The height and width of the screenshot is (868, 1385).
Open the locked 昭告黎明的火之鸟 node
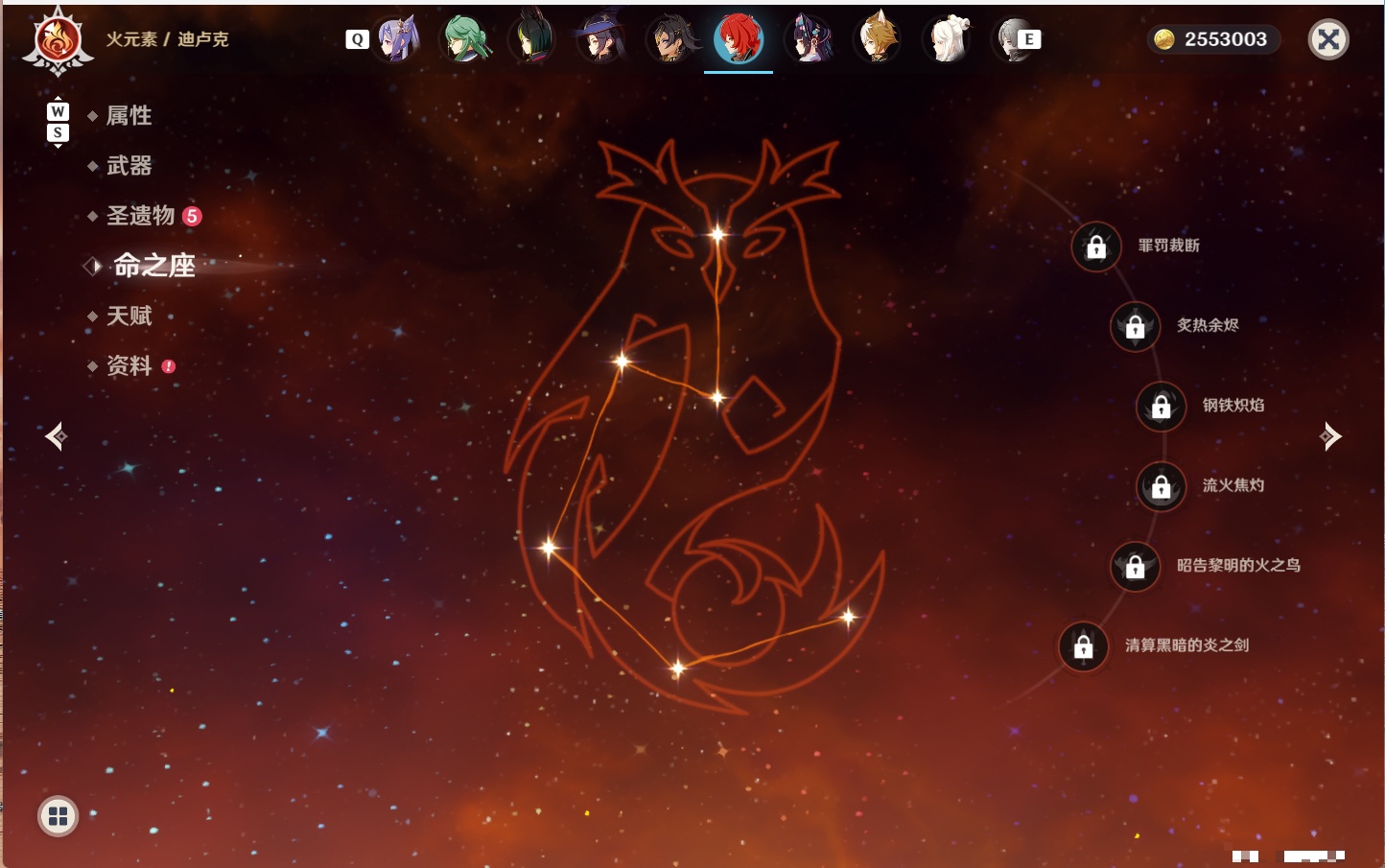1136,566
